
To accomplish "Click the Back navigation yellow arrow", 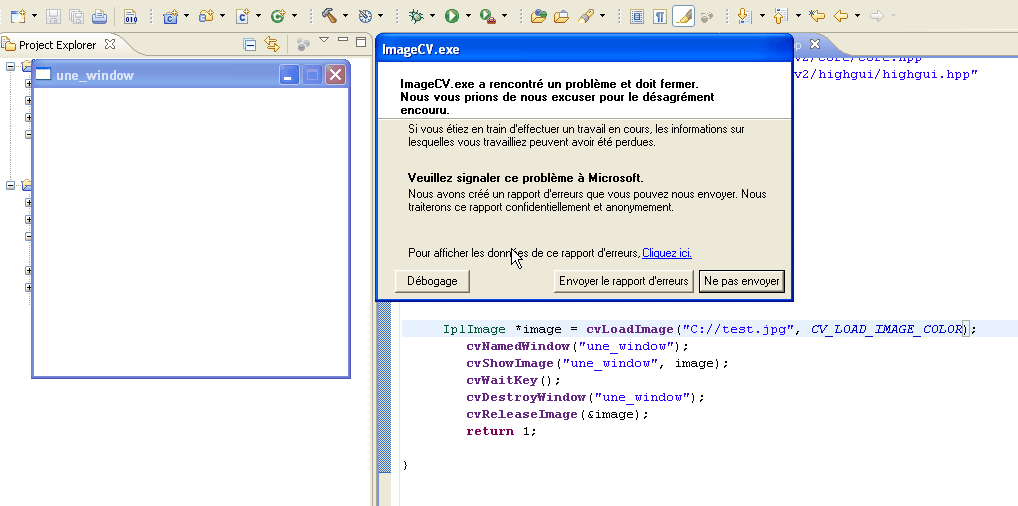I will point(841,16).
